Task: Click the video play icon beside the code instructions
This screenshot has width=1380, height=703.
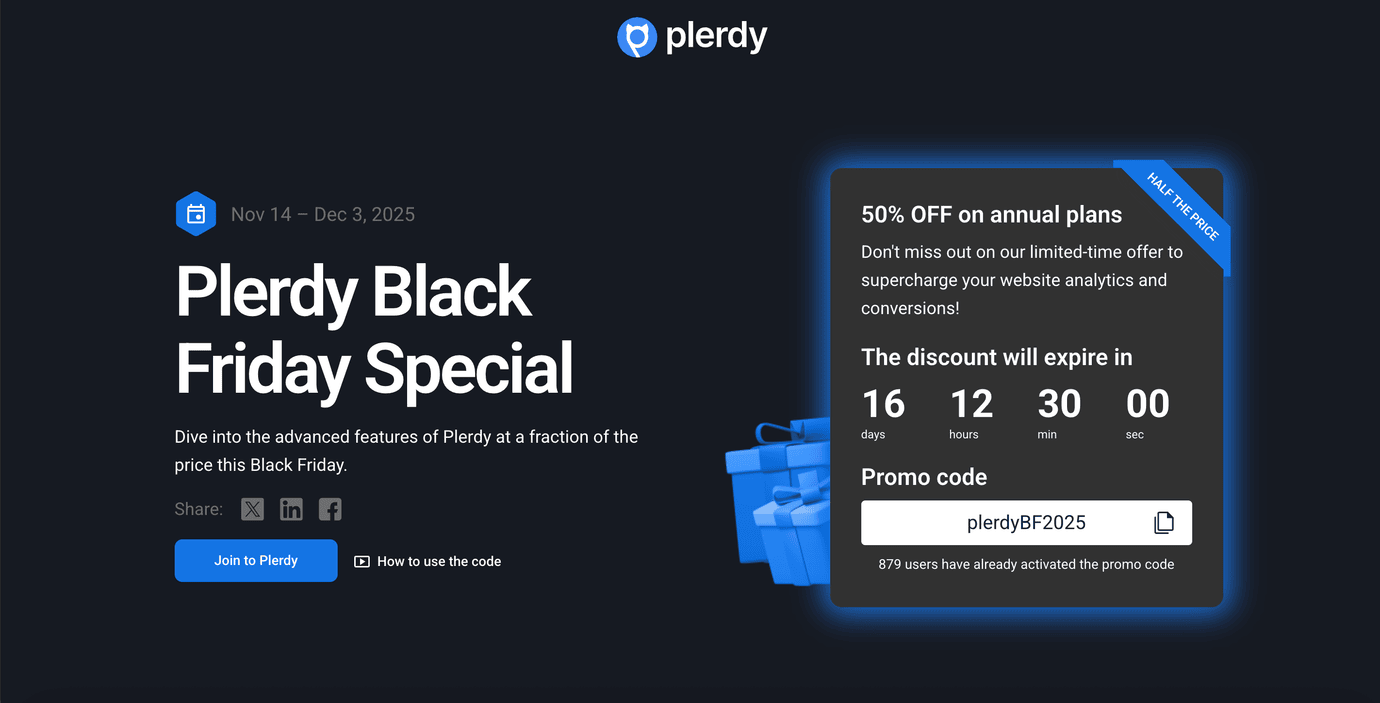Action: [x=361, y=561]
